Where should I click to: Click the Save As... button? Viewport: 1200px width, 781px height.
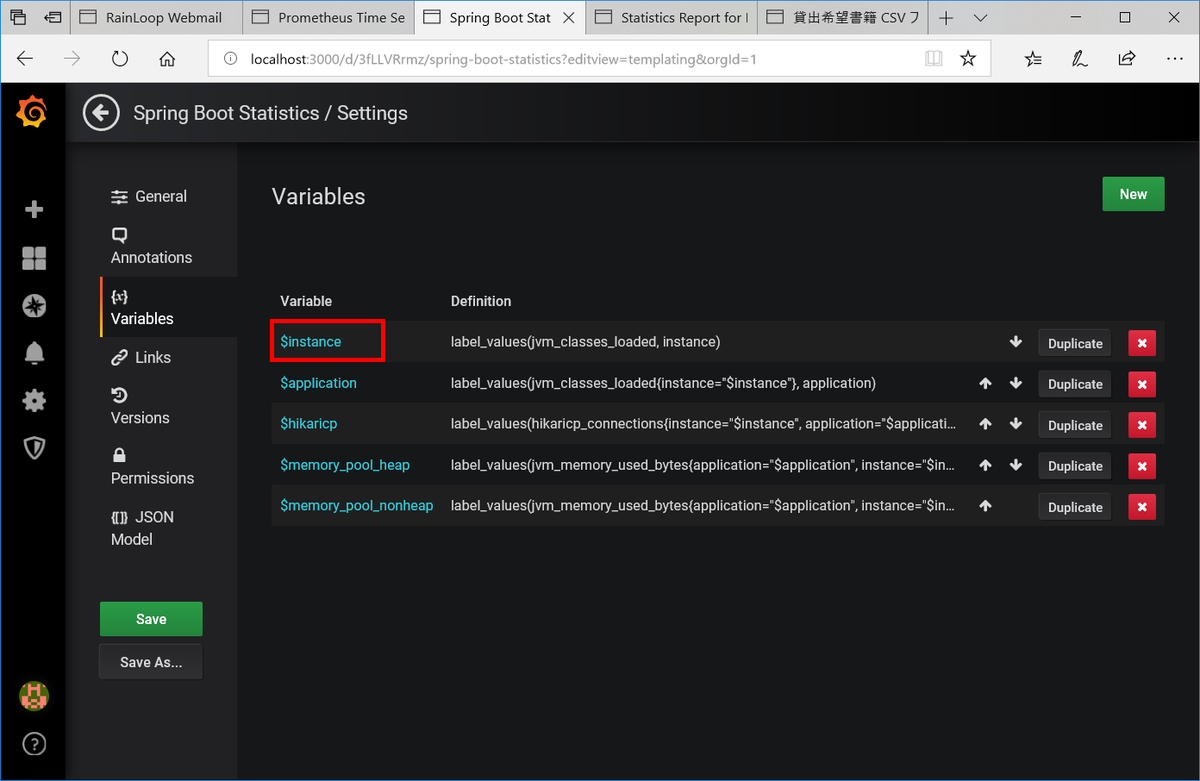pos(151,662)
